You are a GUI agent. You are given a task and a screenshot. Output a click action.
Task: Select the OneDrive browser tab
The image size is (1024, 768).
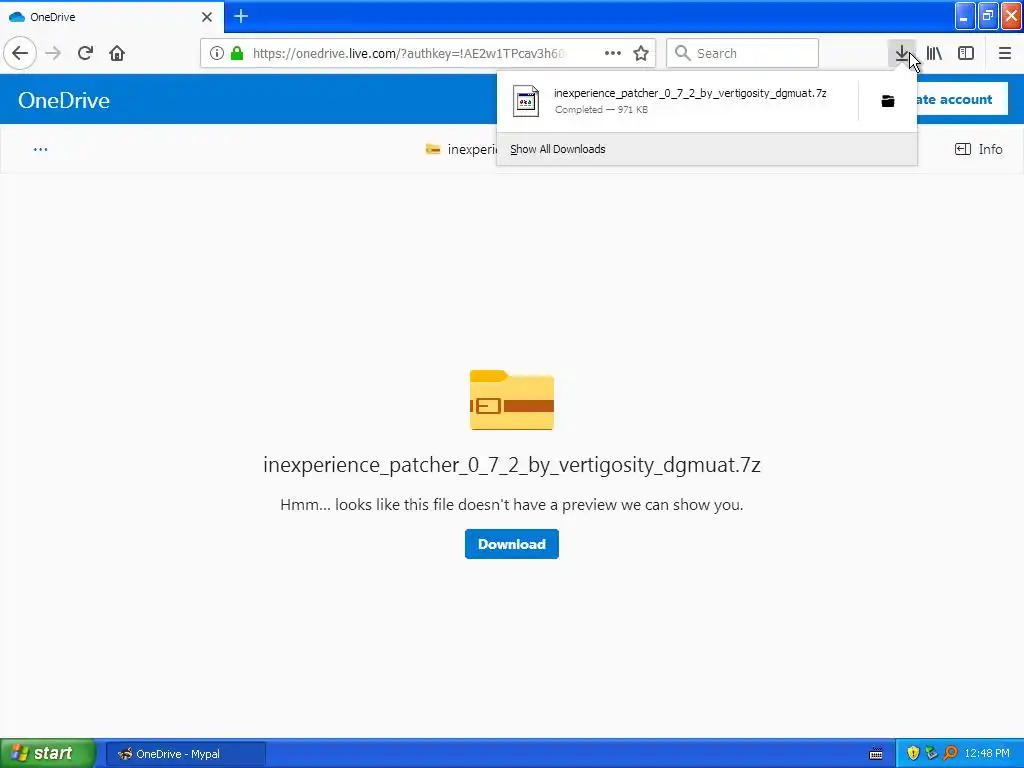click(x=112, y=17)
